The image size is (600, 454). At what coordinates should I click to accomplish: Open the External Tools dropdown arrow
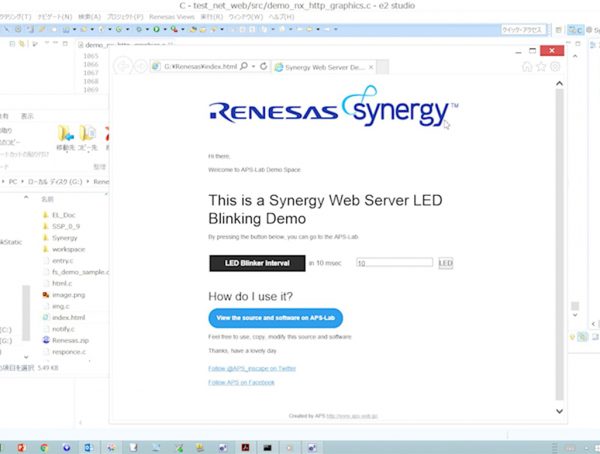pyautogui.click(x=182, y=29)
